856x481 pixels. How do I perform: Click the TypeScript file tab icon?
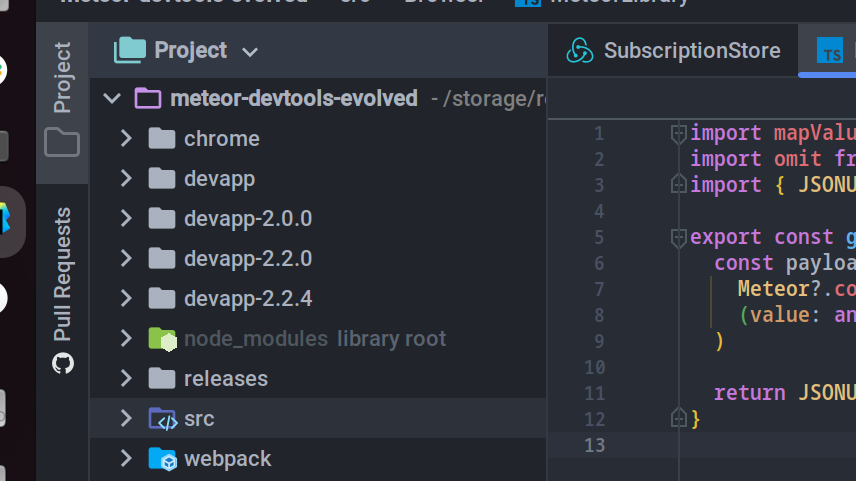coord(830,52)
